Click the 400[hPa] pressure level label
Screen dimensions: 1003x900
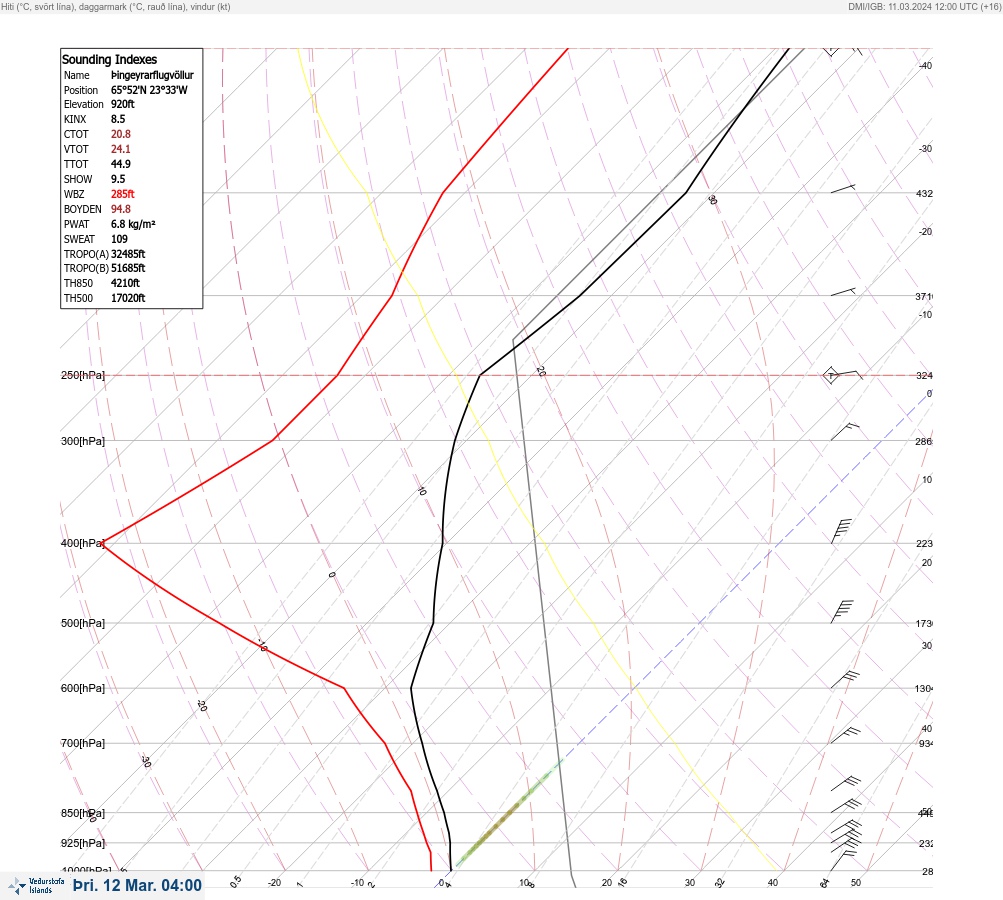[83, 543]
